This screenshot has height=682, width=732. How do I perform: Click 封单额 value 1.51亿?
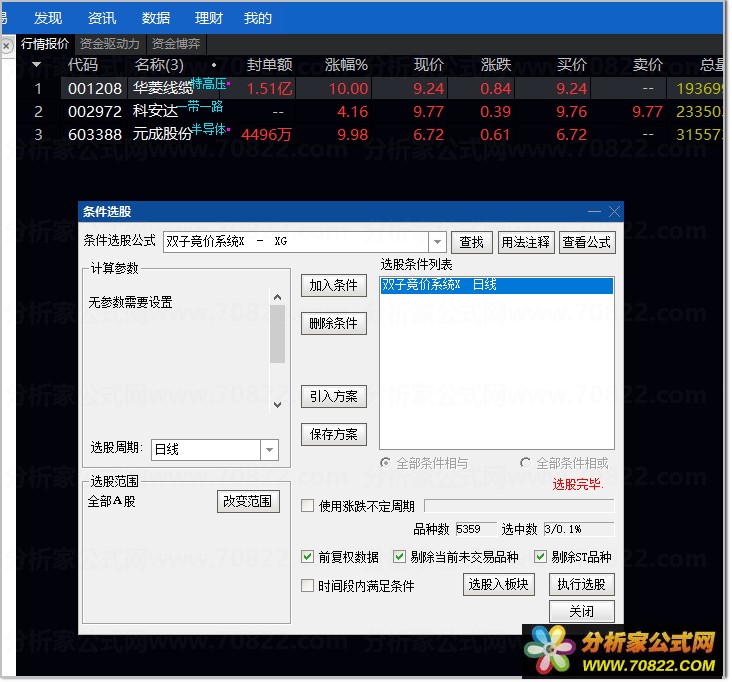coord(269,88)
